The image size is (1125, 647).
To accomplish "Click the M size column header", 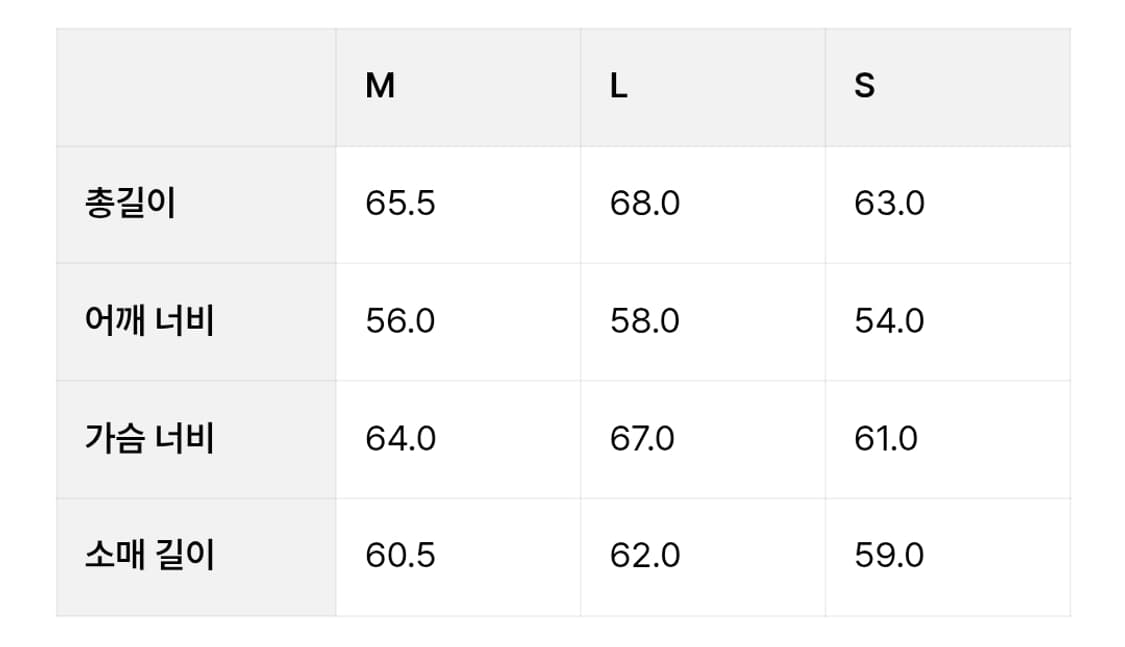I will (380, 87).
